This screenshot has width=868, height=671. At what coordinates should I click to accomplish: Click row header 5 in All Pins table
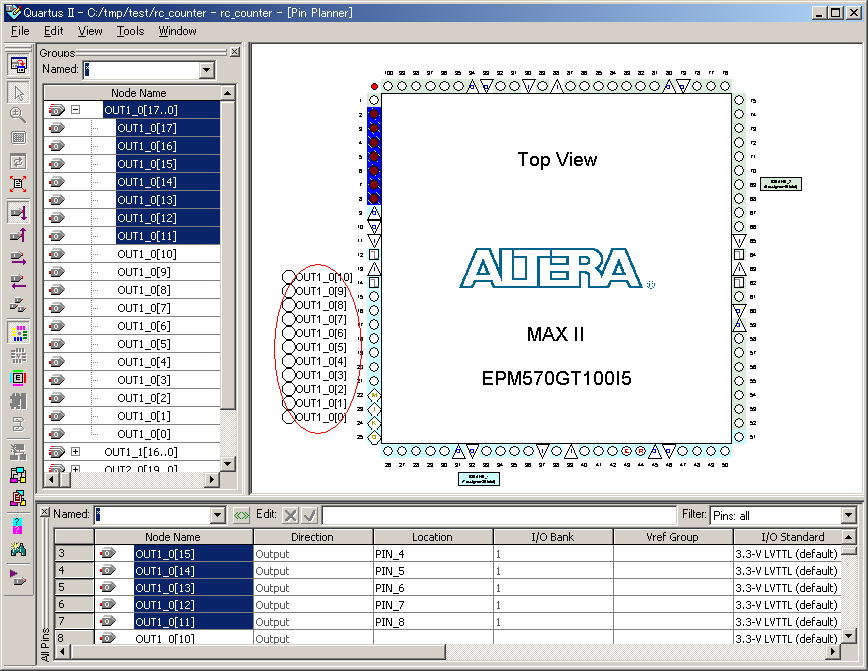[74, 588]
